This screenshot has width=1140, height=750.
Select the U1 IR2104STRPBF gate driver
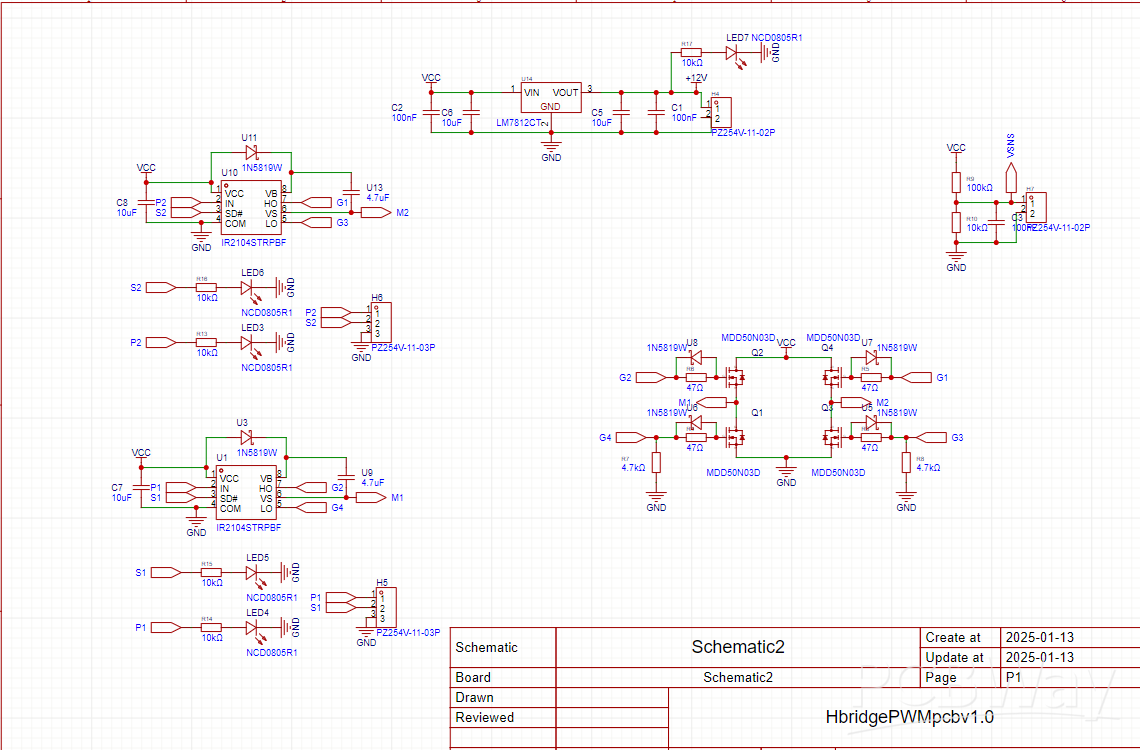tap(245, 493)
